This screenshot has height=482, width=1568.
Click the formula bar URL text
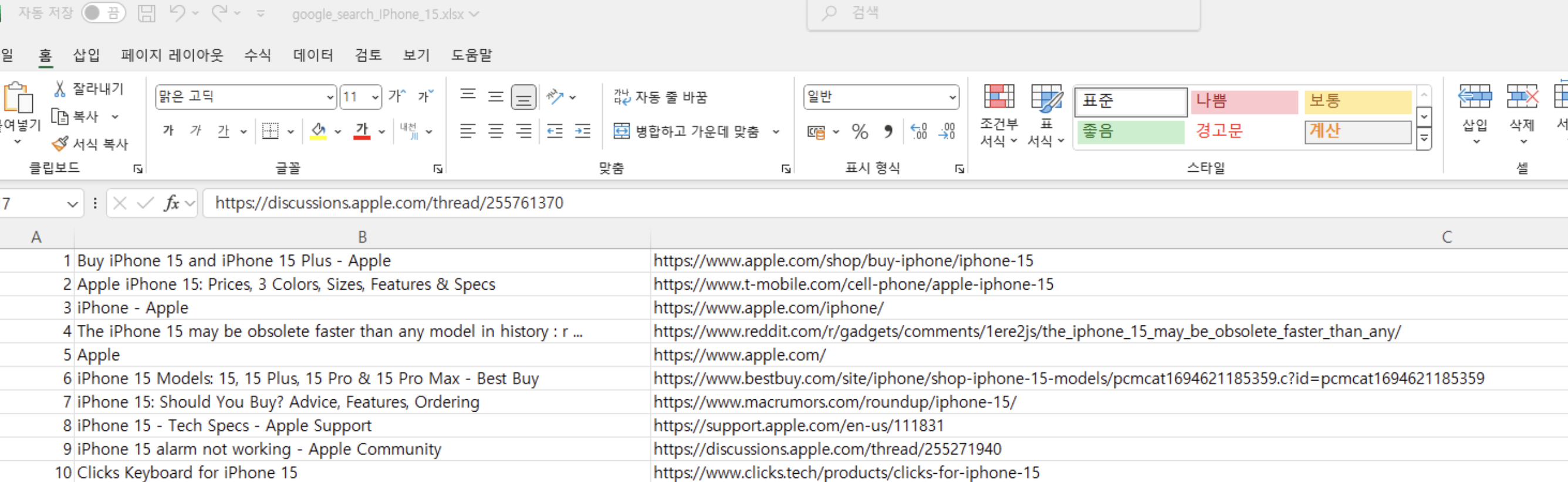(389, 203)
